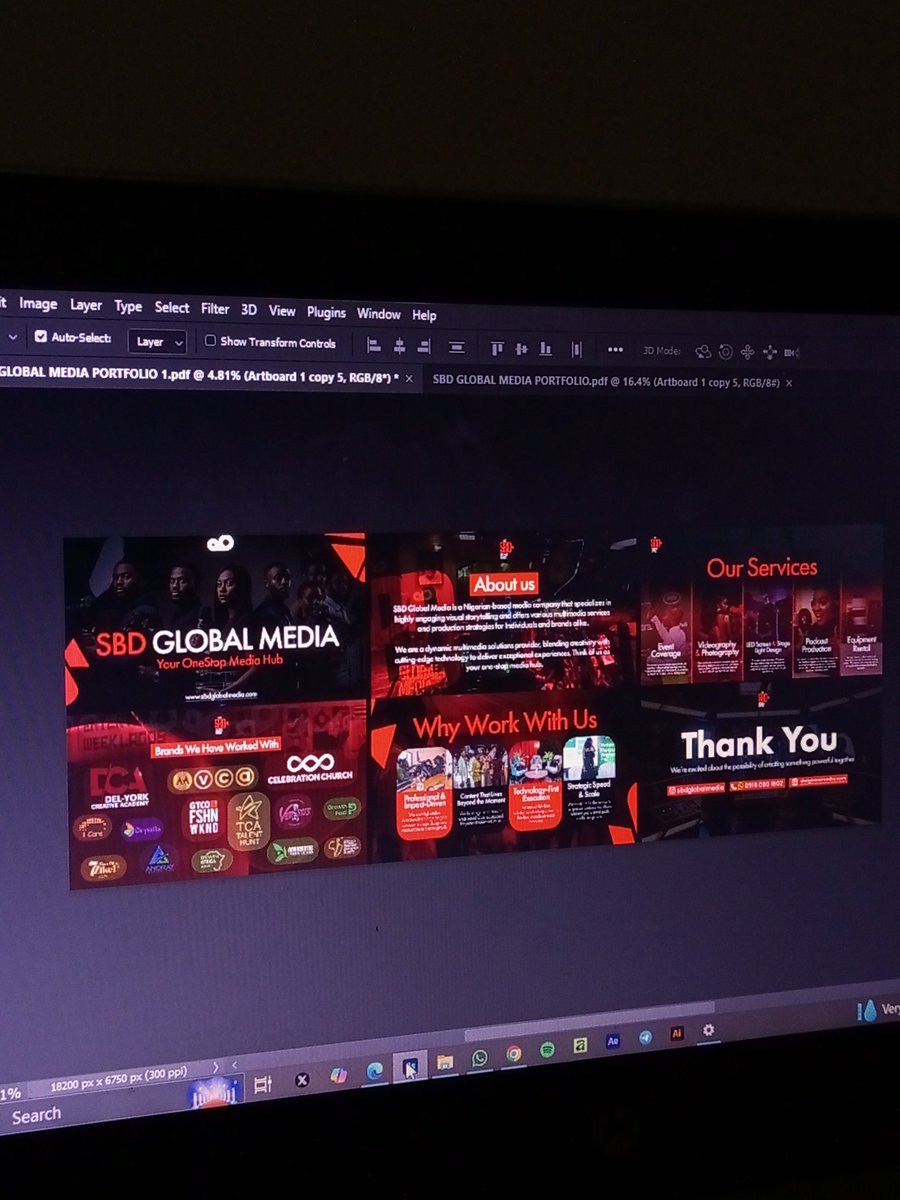Open the View menu
Image resolution: width=900 pixels, height=1200 pixels.
tap(282, 311)
